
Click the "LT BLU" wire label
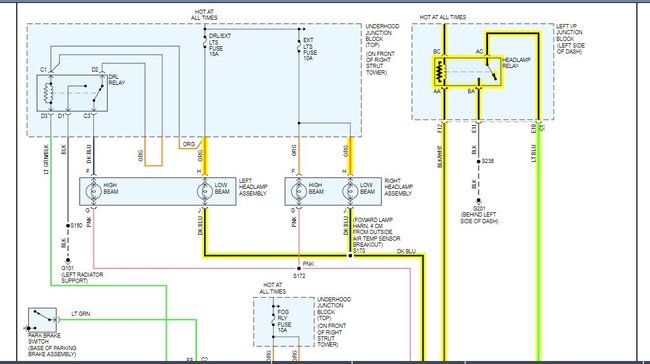point(534,153)
